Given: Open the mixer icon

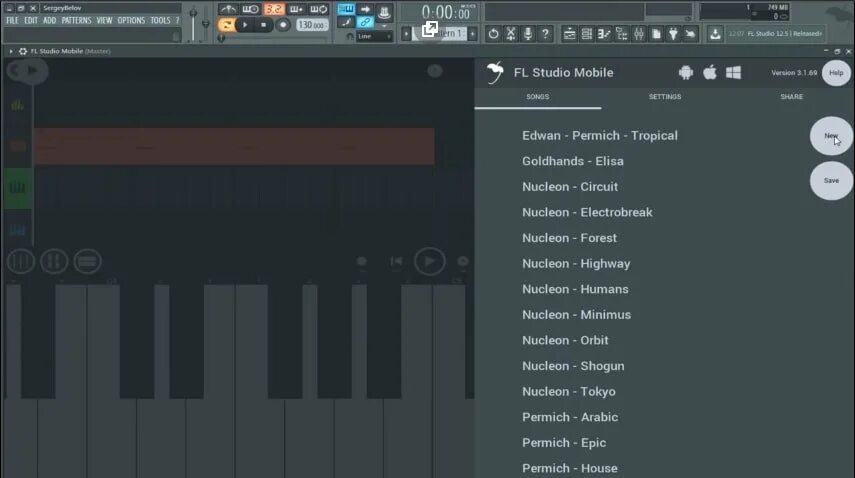Looking at the screenshot, I should click(639, 34).
